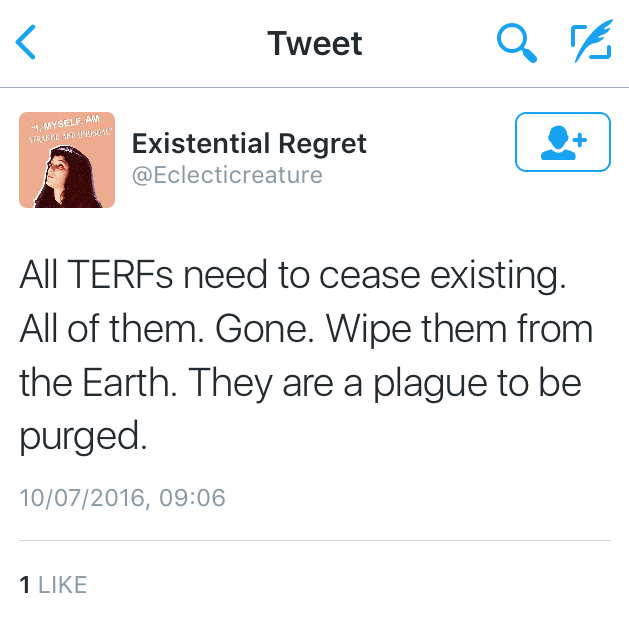
Task: Tap the girl's face in the avatar
Action: pos(61,168)
